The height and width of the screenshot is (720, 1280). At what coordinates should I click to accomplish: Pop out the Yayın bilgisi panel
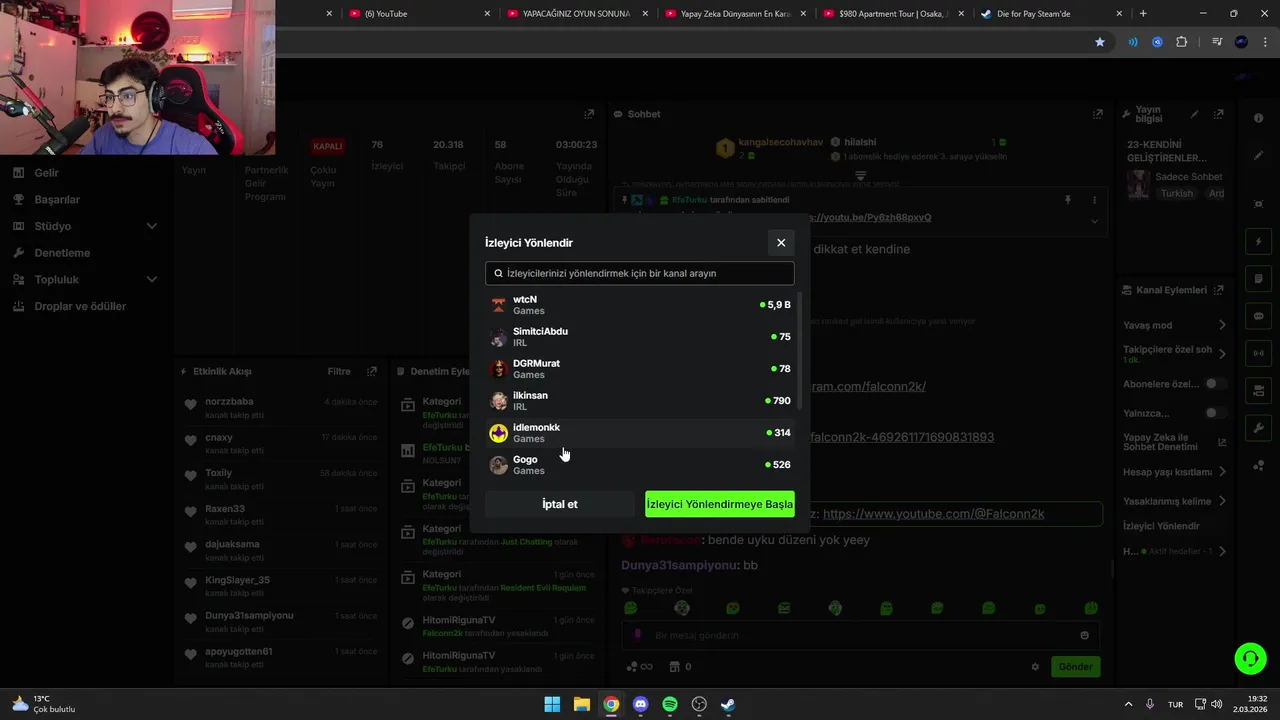(1219, 114)
